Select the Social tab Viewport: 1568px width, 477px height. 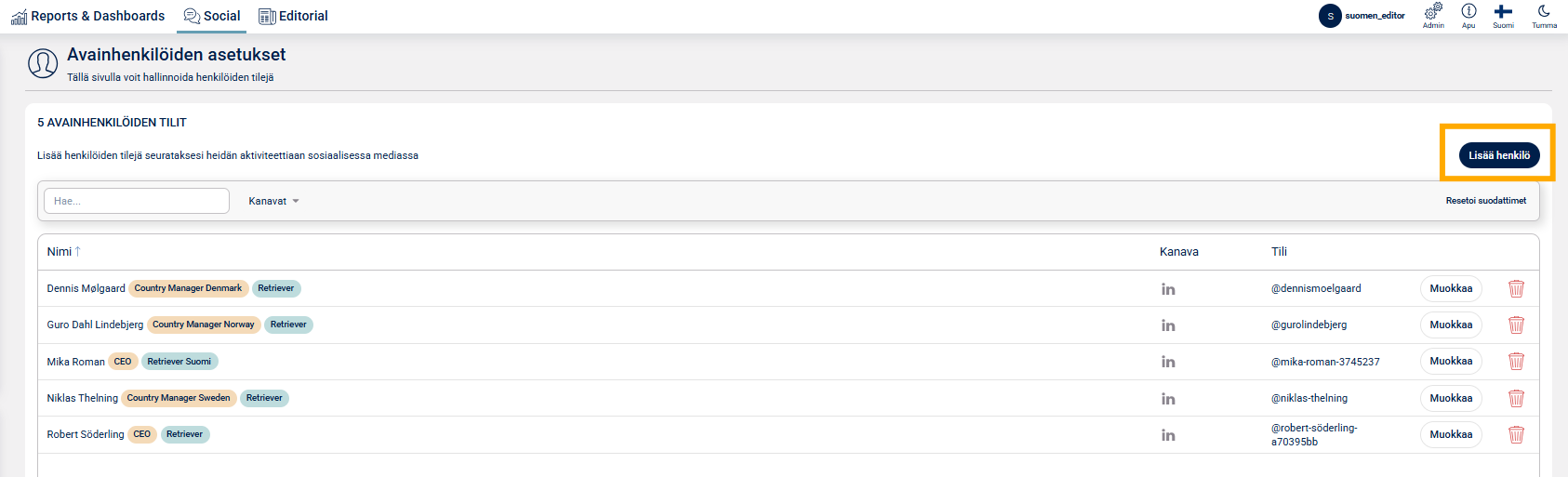pyautogui.click(x=212, y=16)
